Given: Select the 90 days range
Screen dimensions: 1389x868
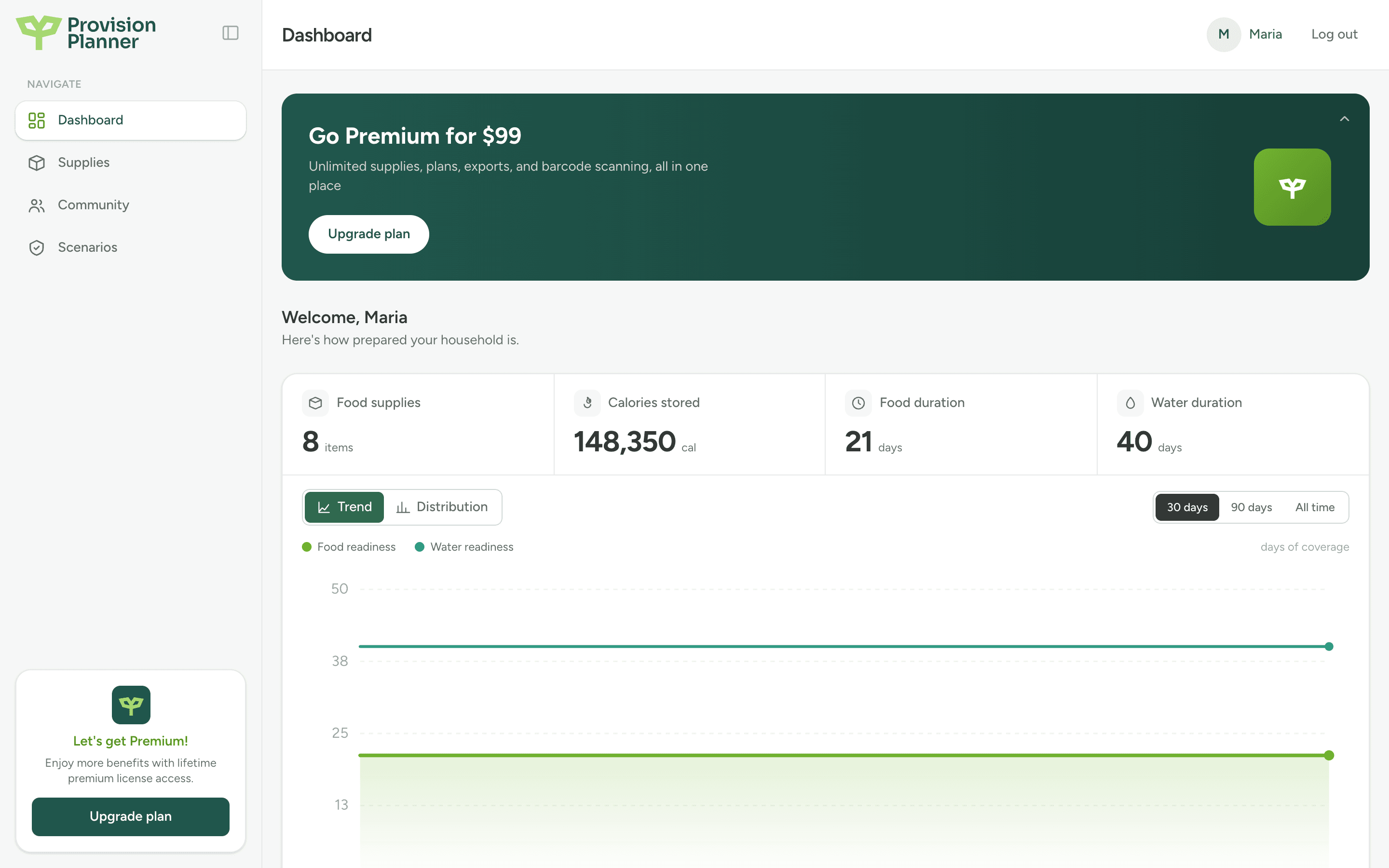Looking at the screenshot, I should pos(1251,507).
